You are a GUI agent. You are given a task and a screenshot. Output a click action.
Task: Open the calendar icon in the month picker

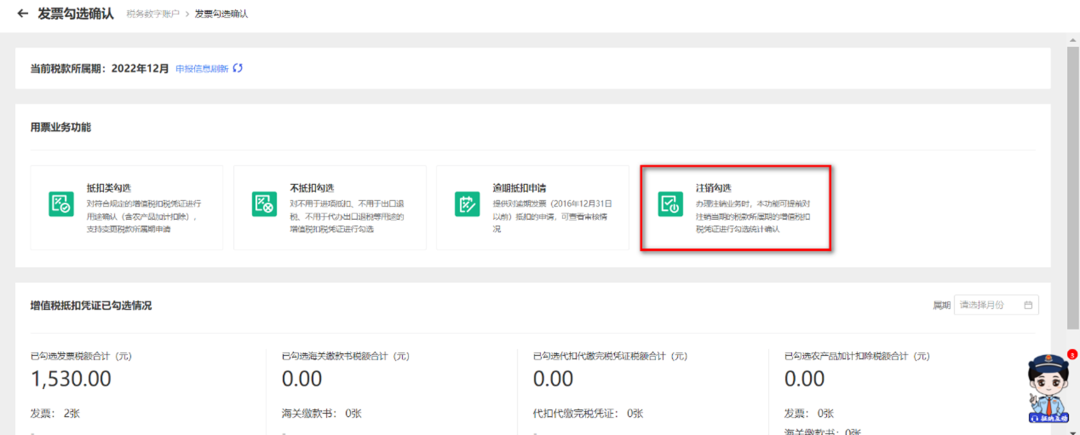1028,304
